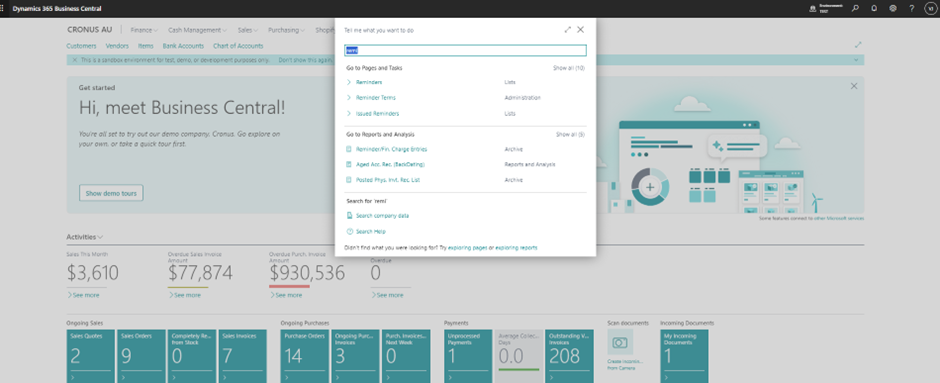The width and height of the screenshot is (940, 383).
Task: Open Reminders page result
Action: pyautogui.click(x=369, y=82)
